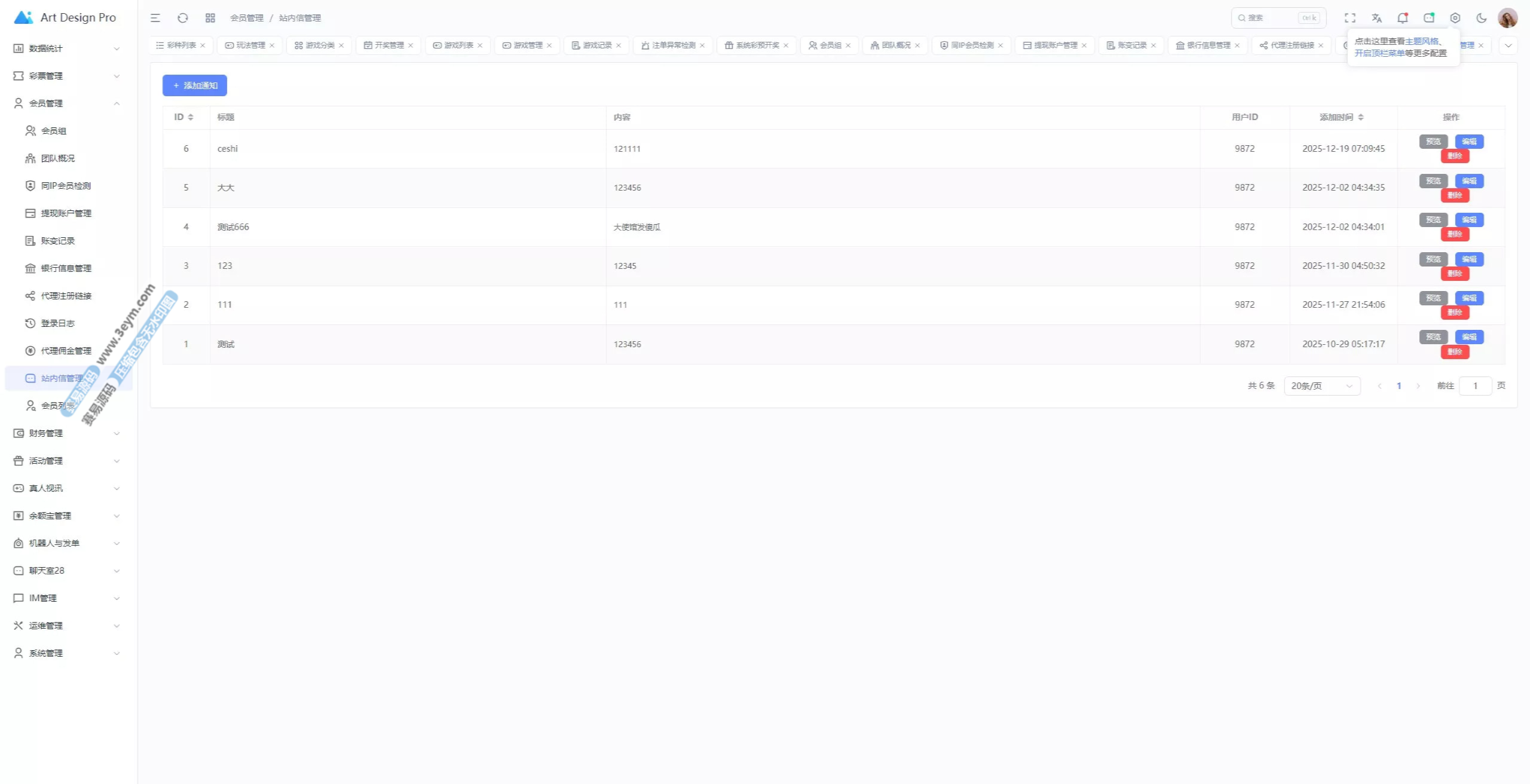
Task: Open the 20条/页 page size dropdown
Action: 1321,386
